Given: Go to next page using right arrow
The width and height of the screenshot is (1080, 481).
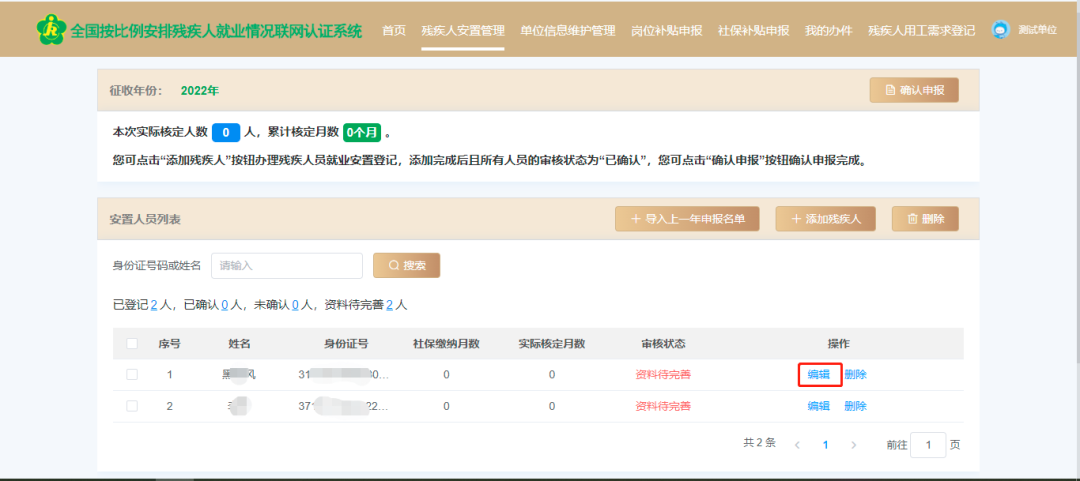Looking at the screenshot, I should pos(853,445).
